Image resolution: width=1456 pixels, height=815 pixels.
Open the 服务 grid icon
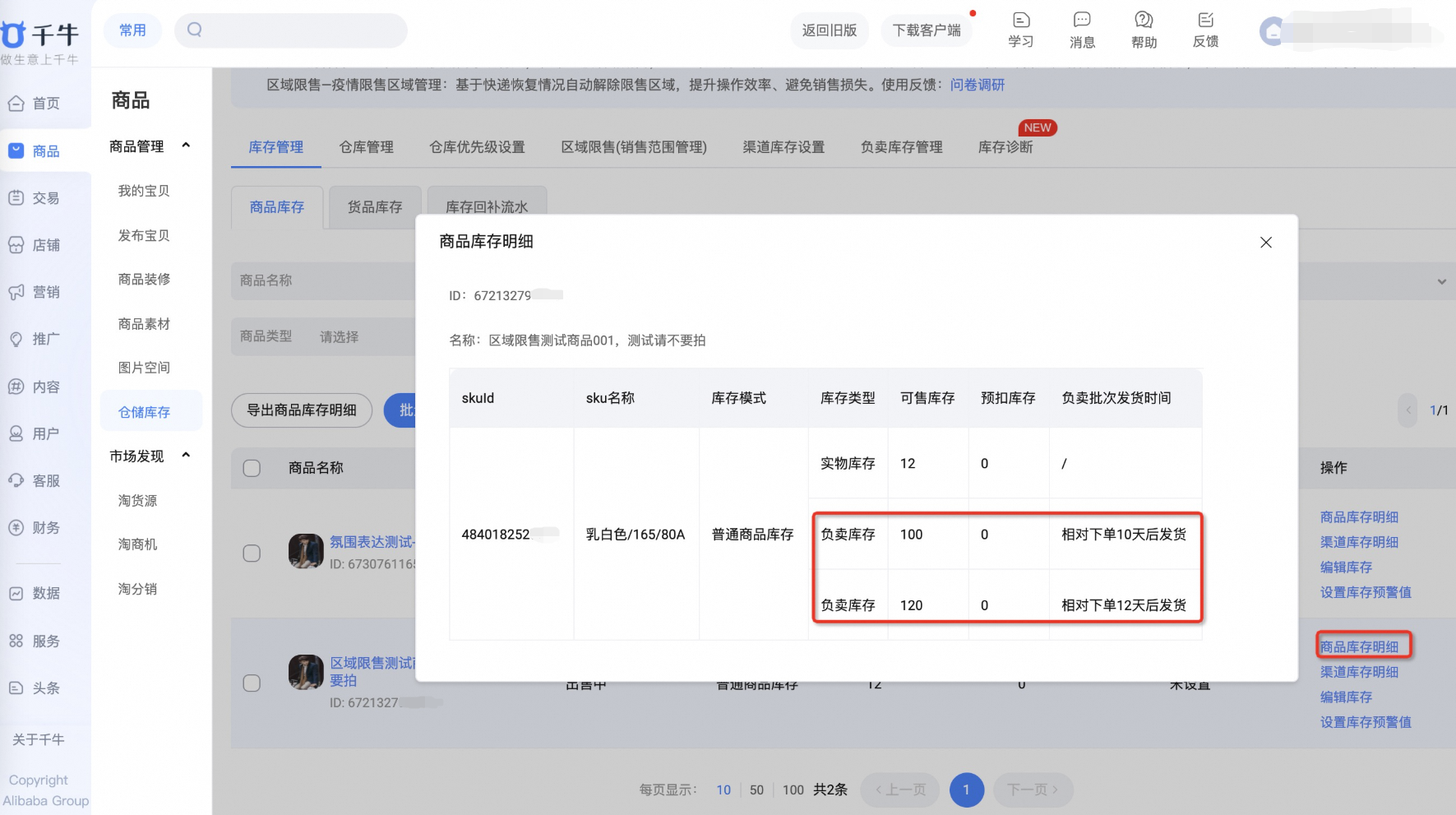click(16, 641)
